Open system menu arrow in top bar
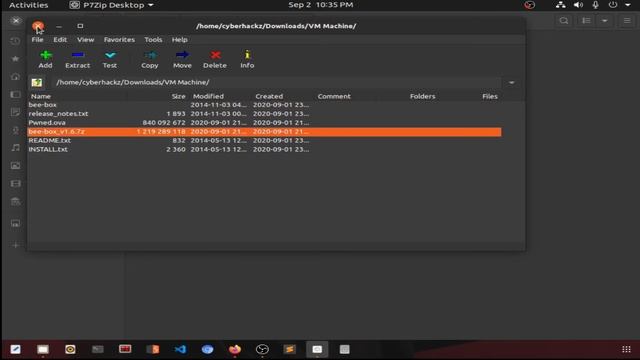 628,5
